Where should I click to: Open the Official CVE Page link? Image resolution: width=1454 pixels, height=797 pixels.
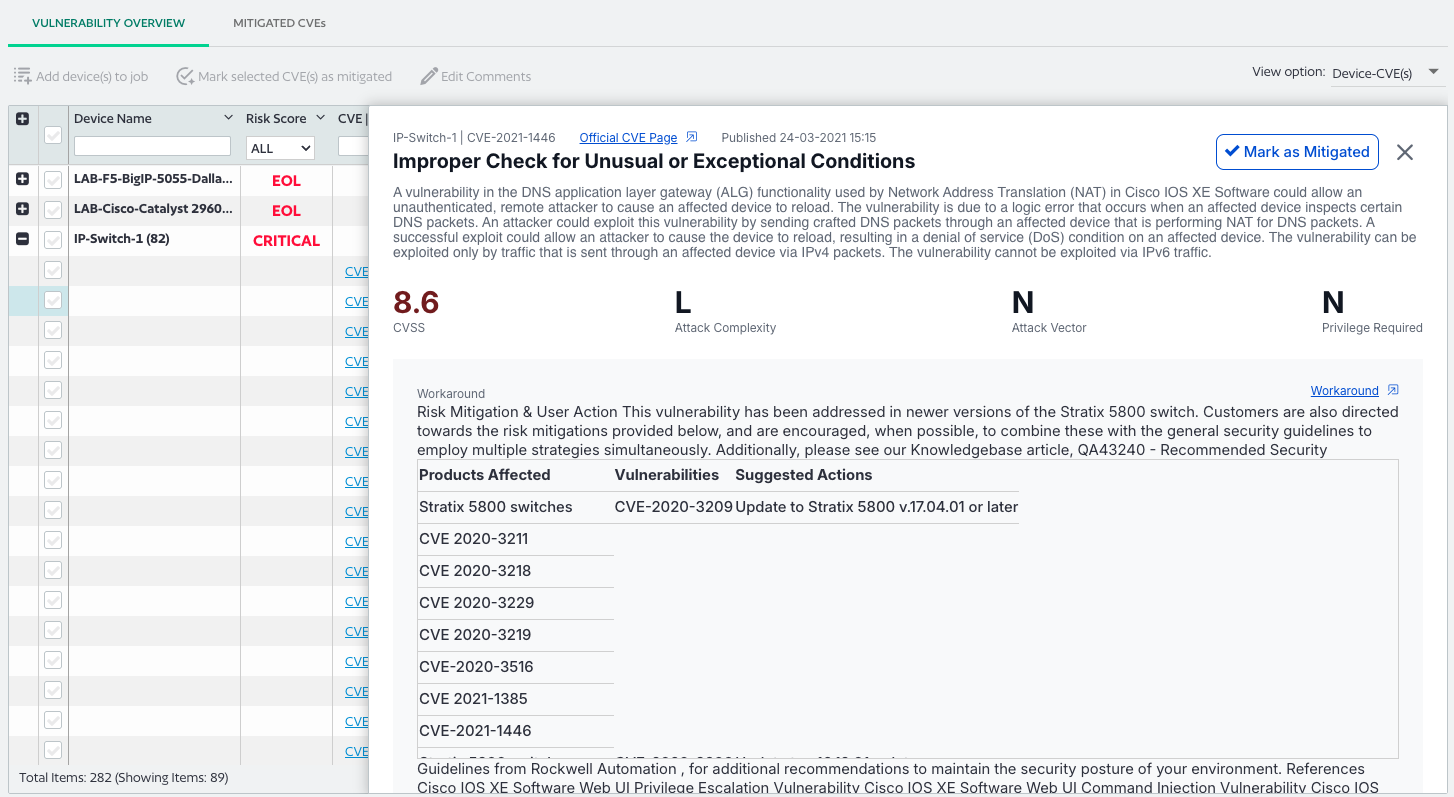pyautogui.click(x=628, y=138)
